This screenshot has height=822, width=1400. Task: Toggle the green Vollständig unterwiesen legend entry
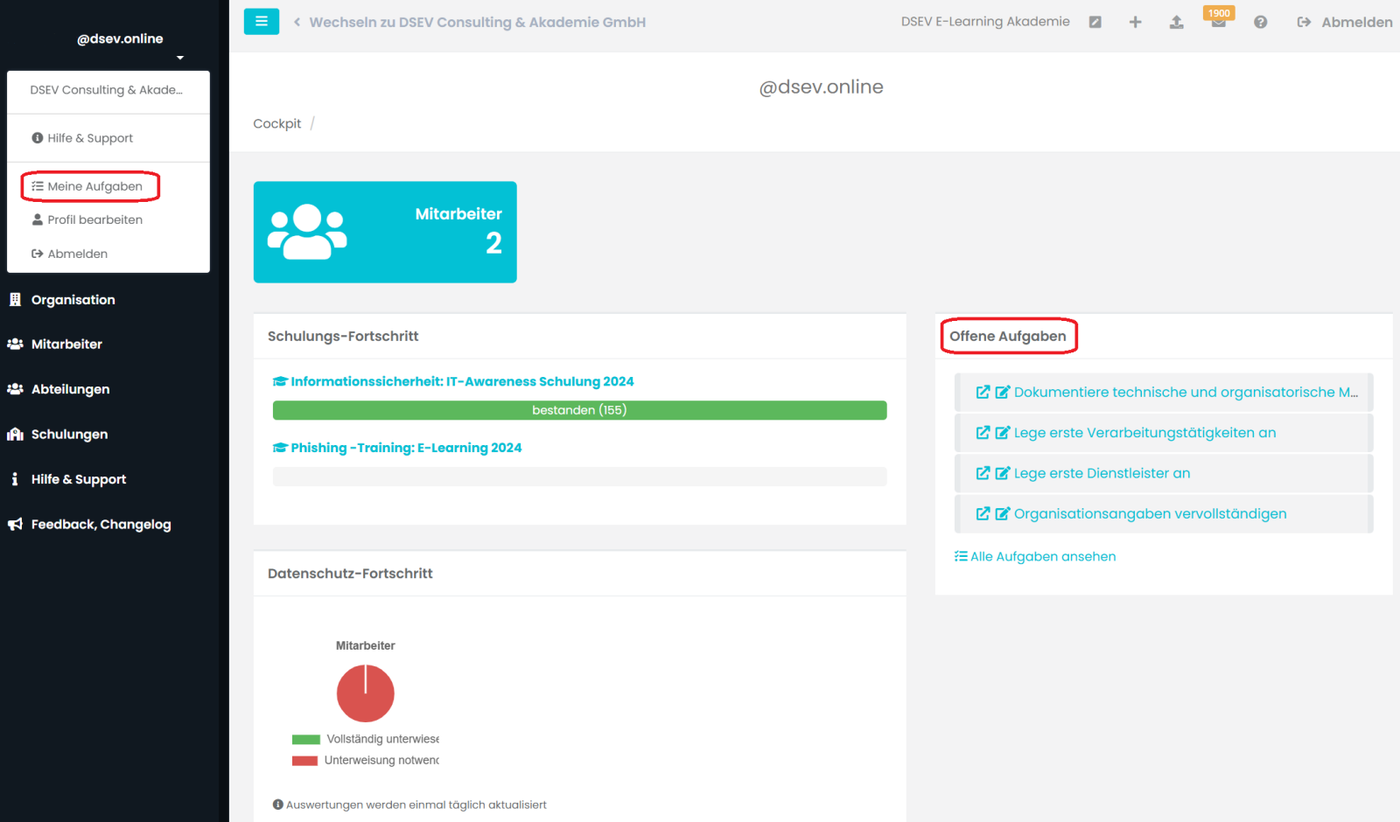[x=365, y=739]
